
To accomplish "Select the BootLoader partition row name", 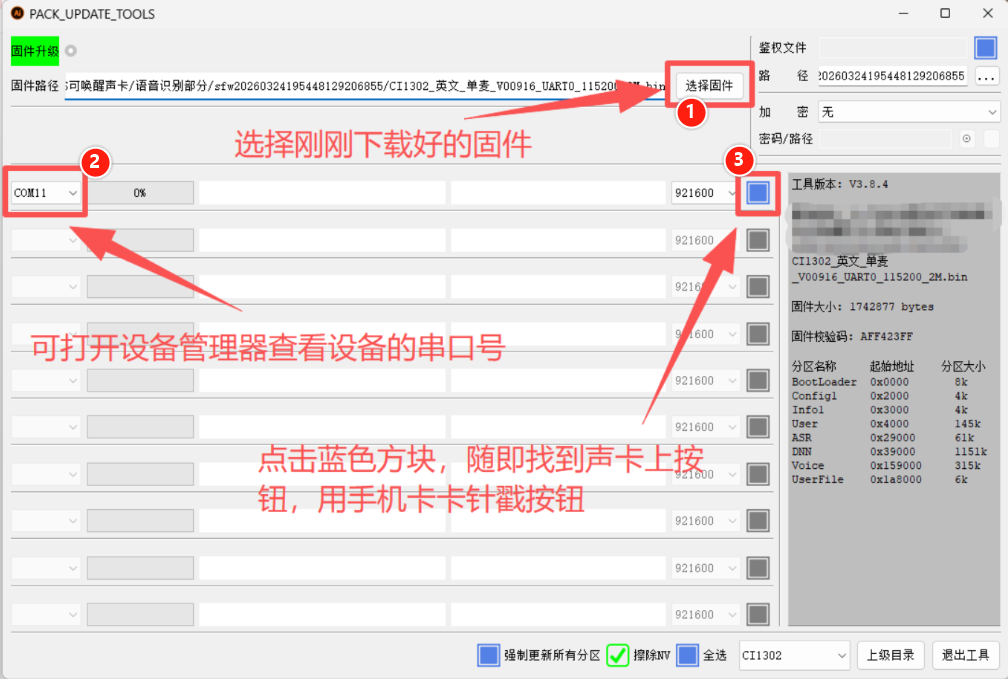I will [824, 382].
